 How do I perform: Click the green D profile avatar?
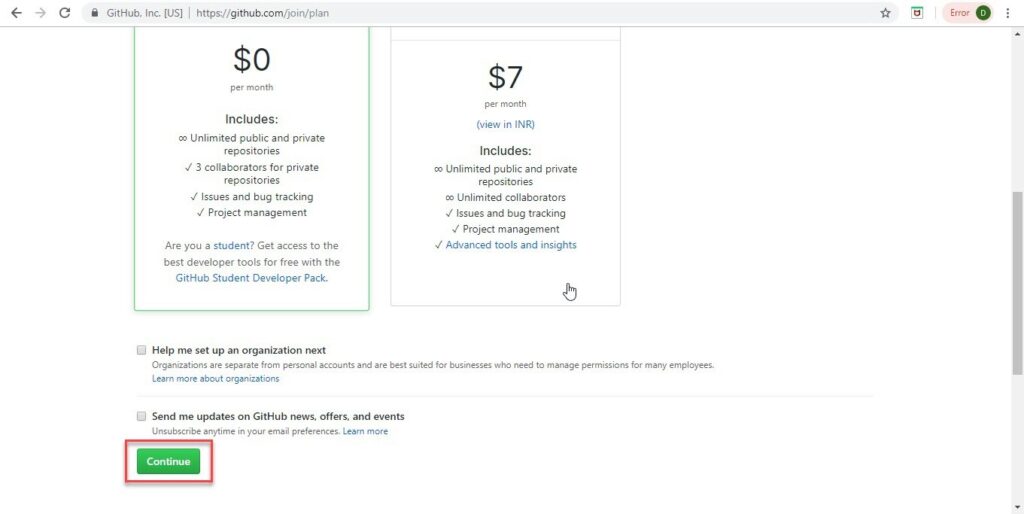984,12
